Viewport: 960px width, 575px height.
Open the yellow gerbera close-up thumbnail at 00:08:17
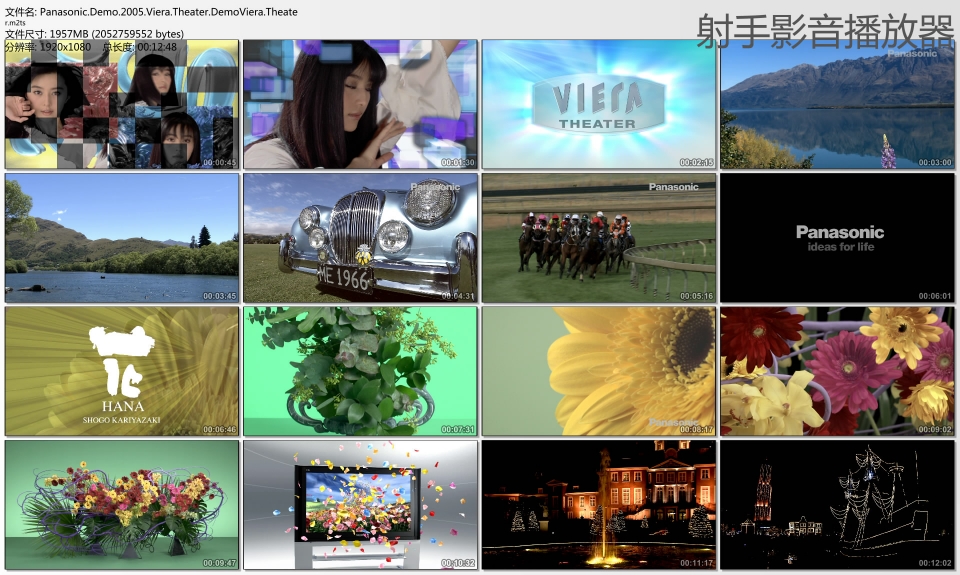click(599, 371)
